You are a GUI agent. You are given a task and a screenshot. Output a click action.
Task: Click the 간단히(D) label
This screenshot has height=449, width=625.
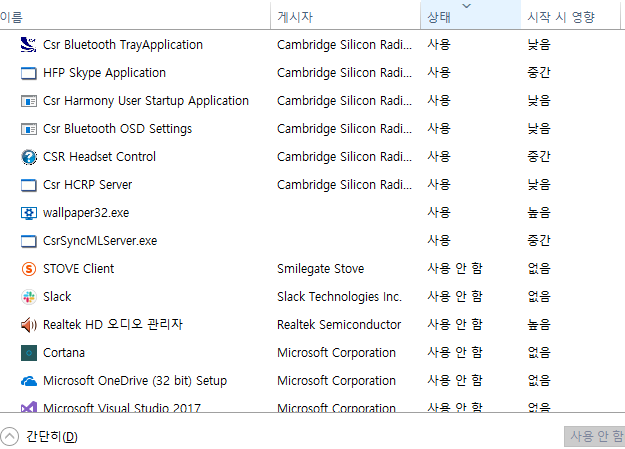(x=52, y=436)
